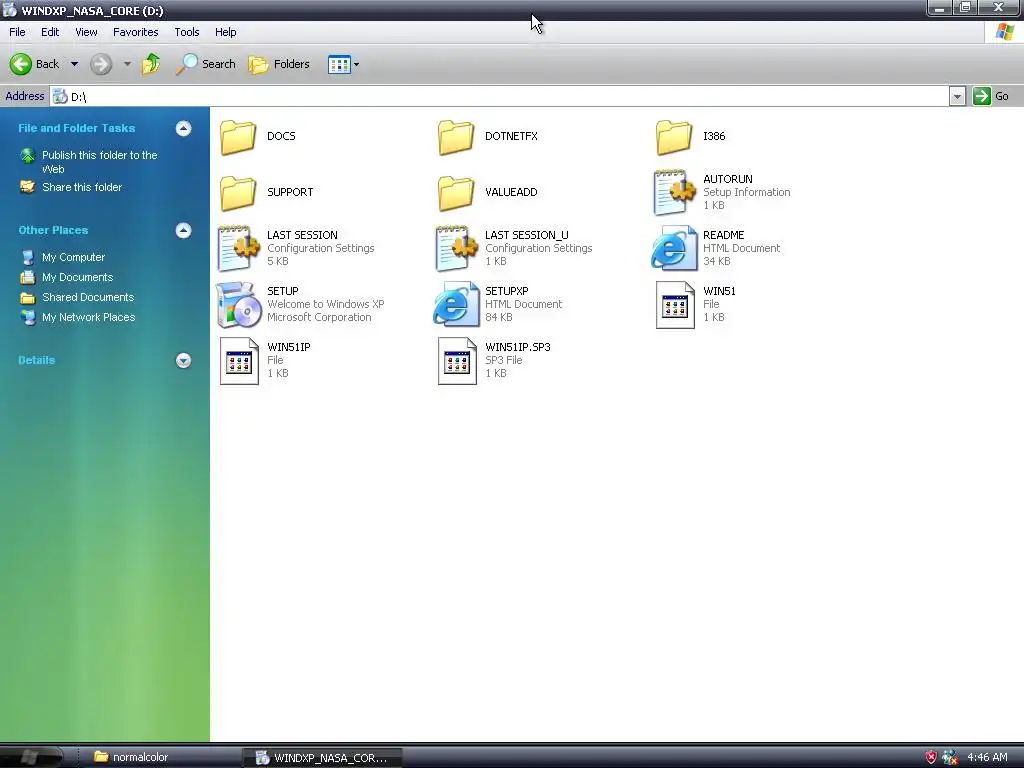This screenshot has height=768, width=1024.
Task: Collapse the Other Places panel
Action: [184, 231]
